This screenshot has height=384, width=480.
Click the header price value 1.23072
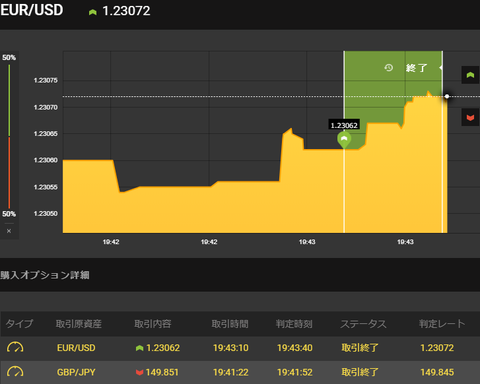pos(126,11)
